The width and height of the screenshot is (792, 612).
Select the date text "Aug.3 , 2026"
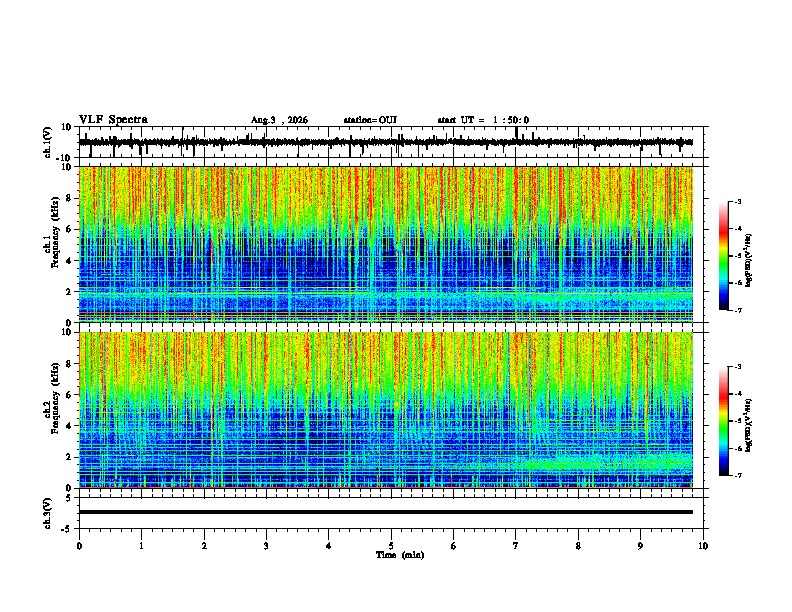coord(279,120)
